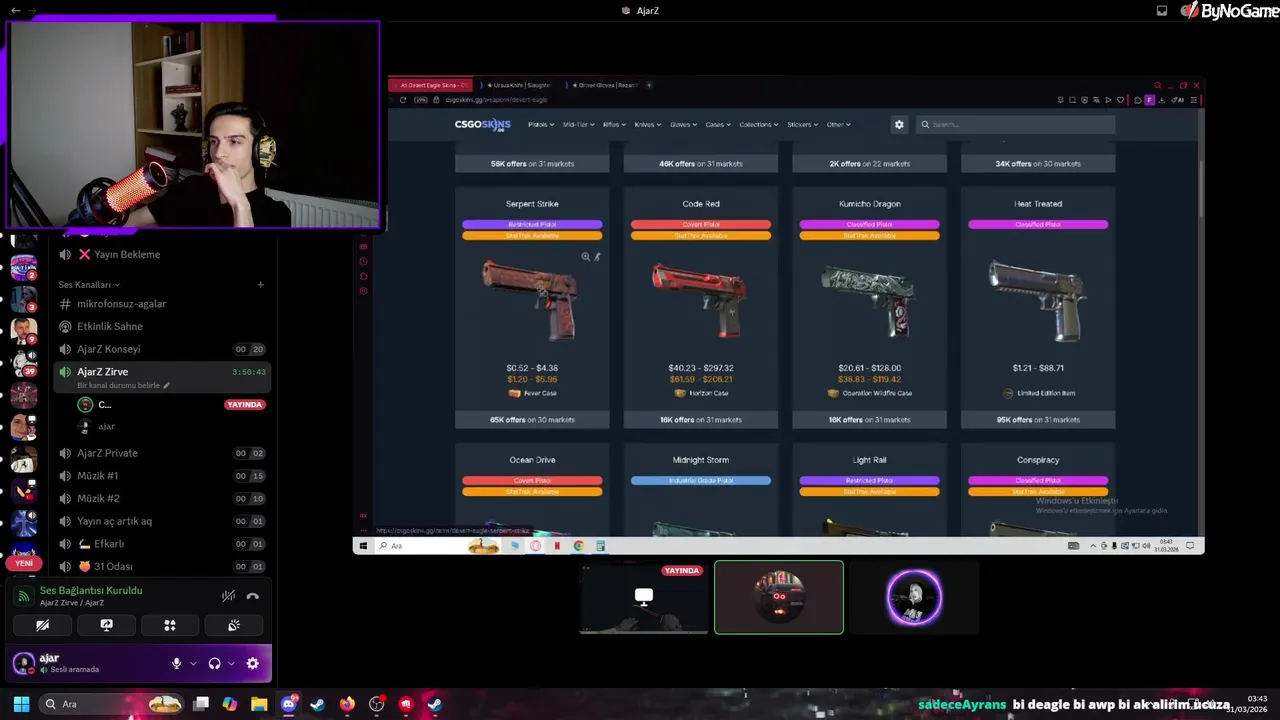
Task: Join AjarZ Konseyi voice channel
Action: tap(108, 349)
